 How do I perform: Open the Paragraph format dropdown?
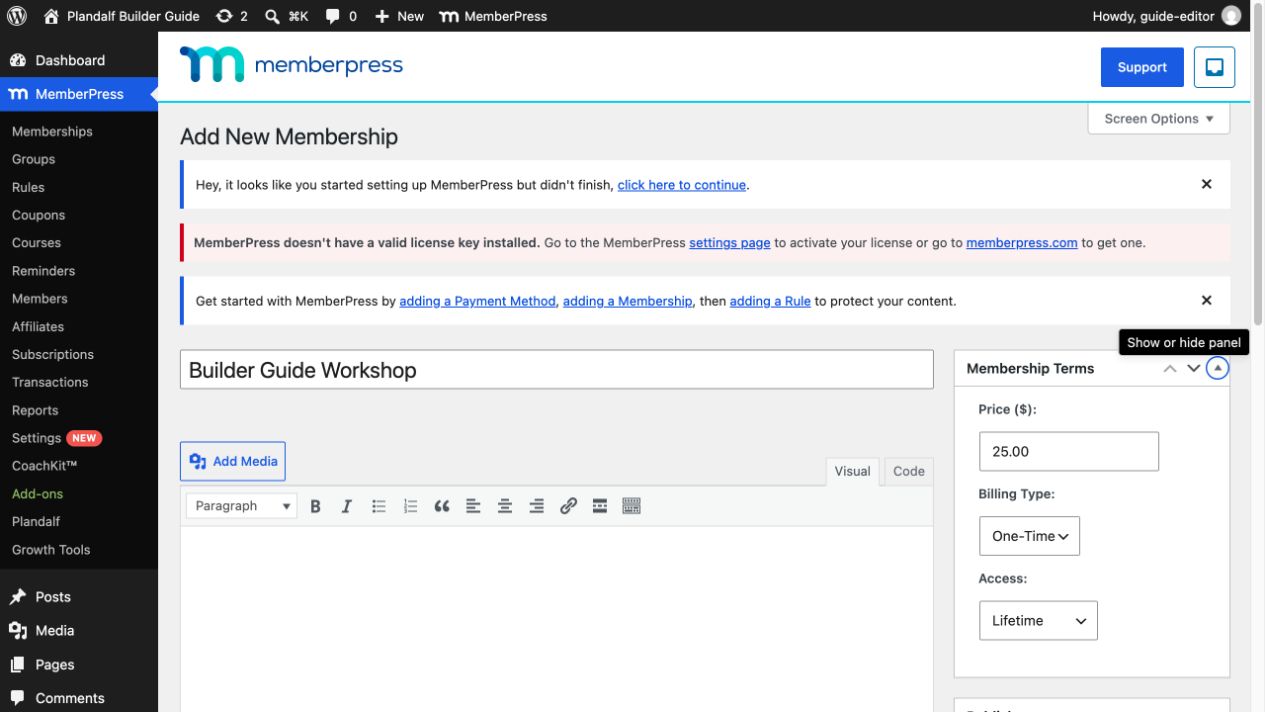[x=242, y=506]
